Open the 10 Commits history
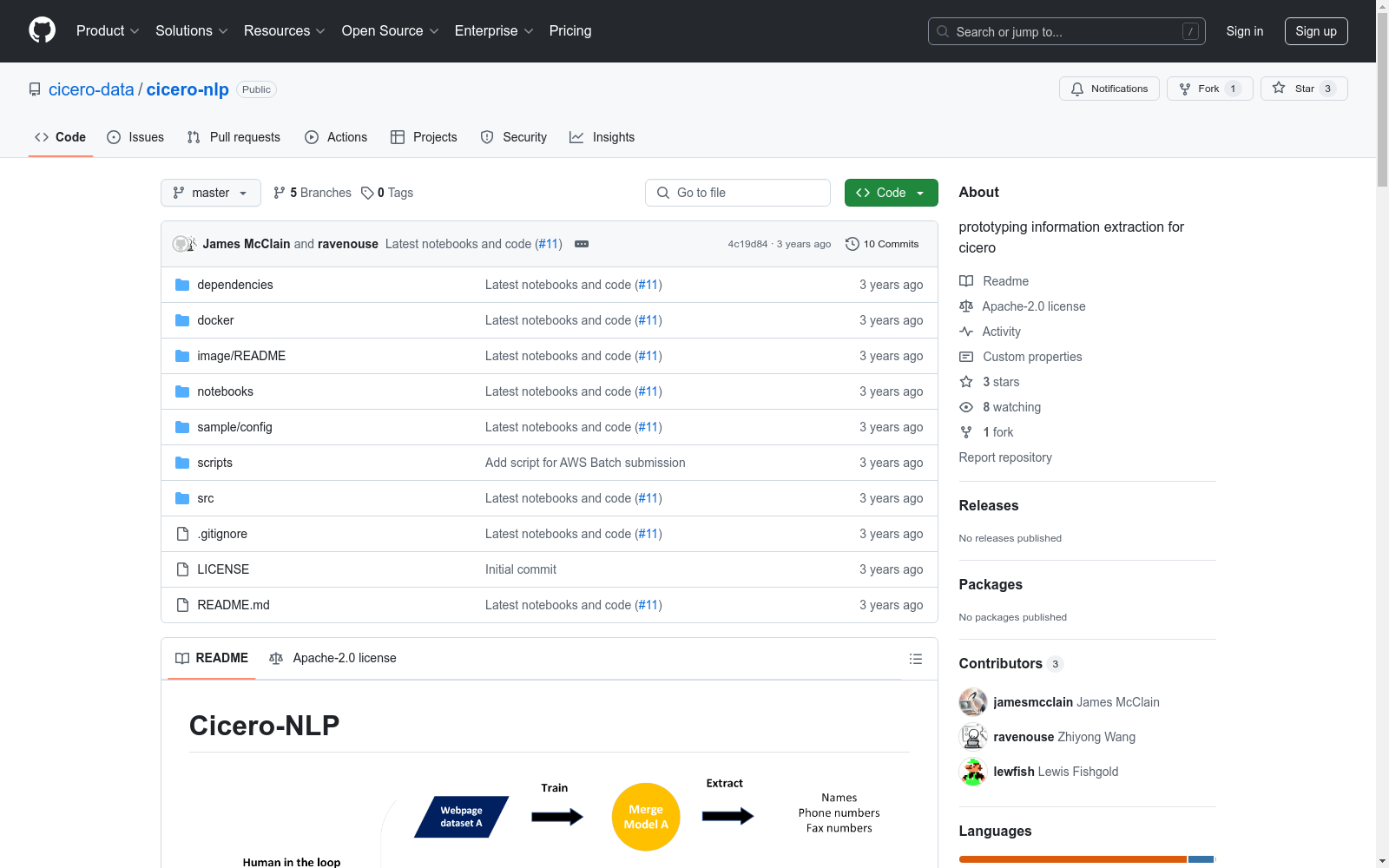Screen dimensions: 1389x868 coord(882,244)
